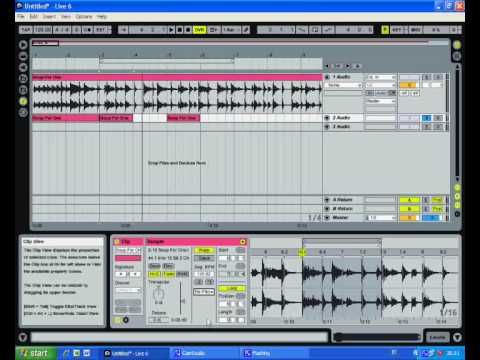Image resolution: width=480 pixels, height=360 pixels.
Task: Open the warp mode dropdown below Seg. BPM
Action: pyautogui.click(x=204, y=292)
